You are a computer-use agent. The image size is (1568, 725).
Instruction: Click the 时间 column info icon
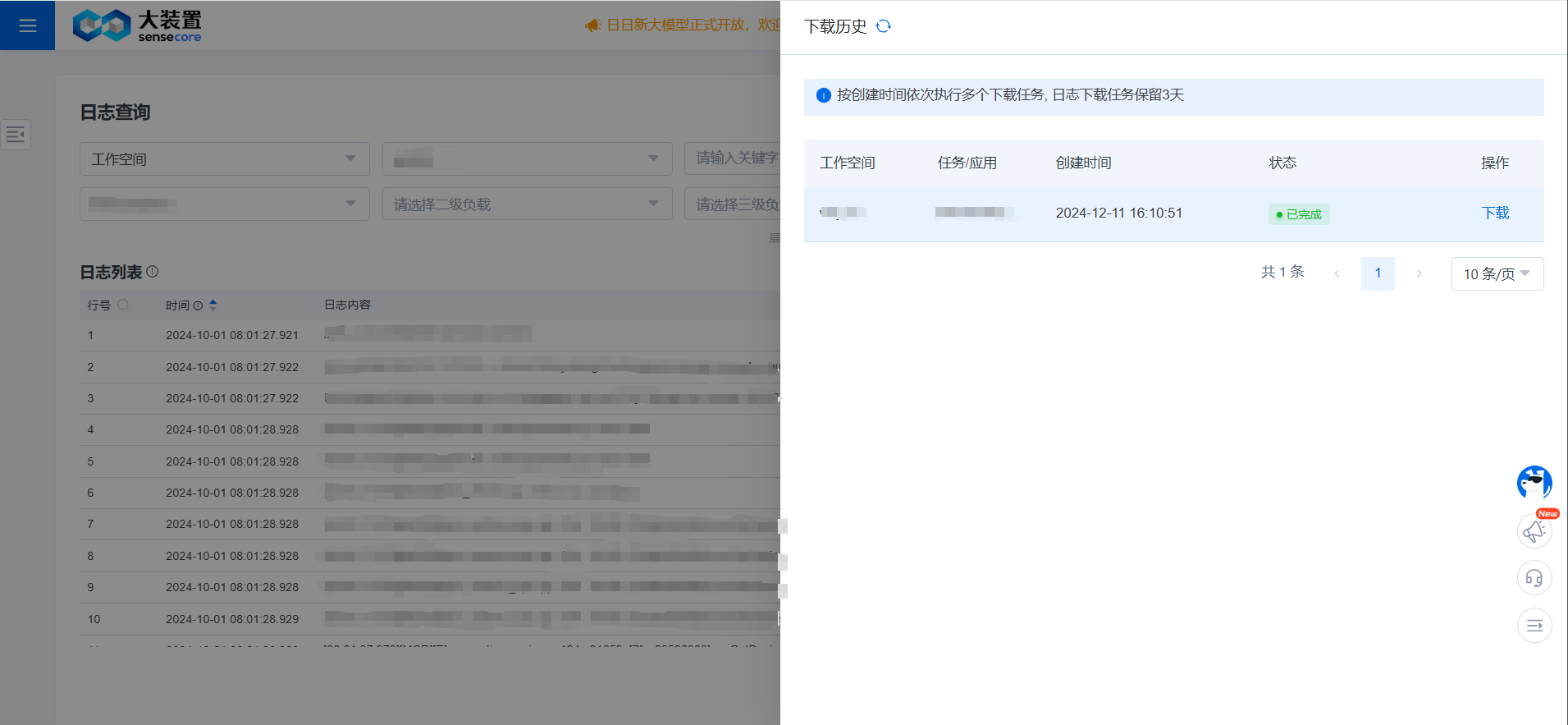(198, 305)
